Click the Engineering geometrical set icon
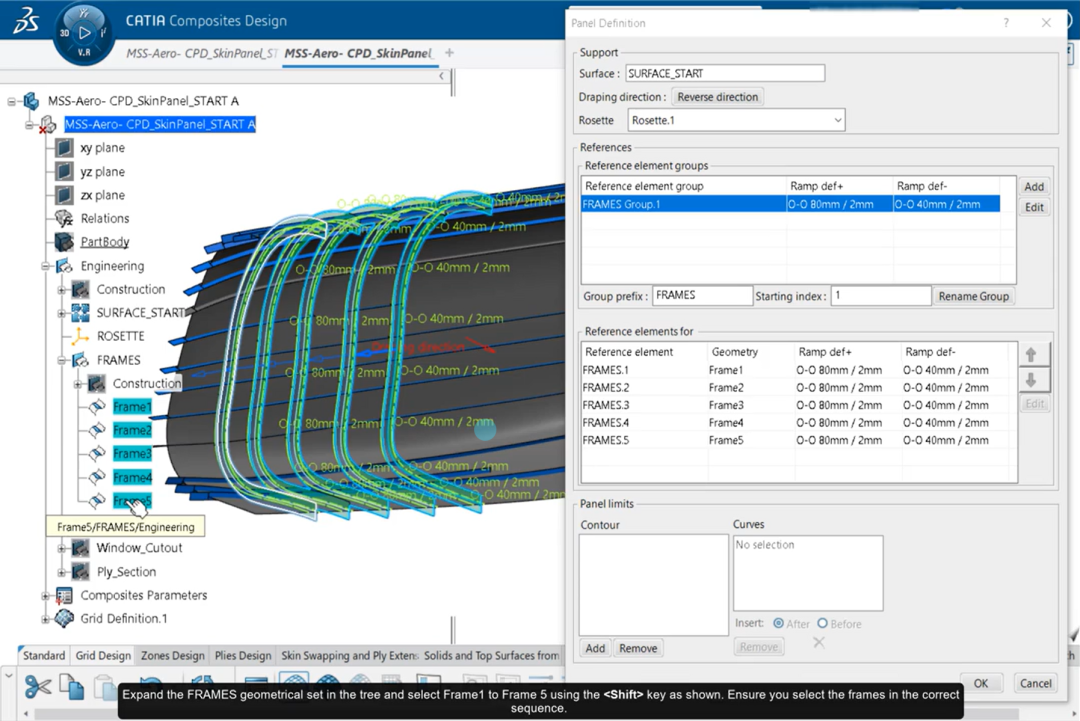Viewport: 1080px width, 721px height. (64, 266)
